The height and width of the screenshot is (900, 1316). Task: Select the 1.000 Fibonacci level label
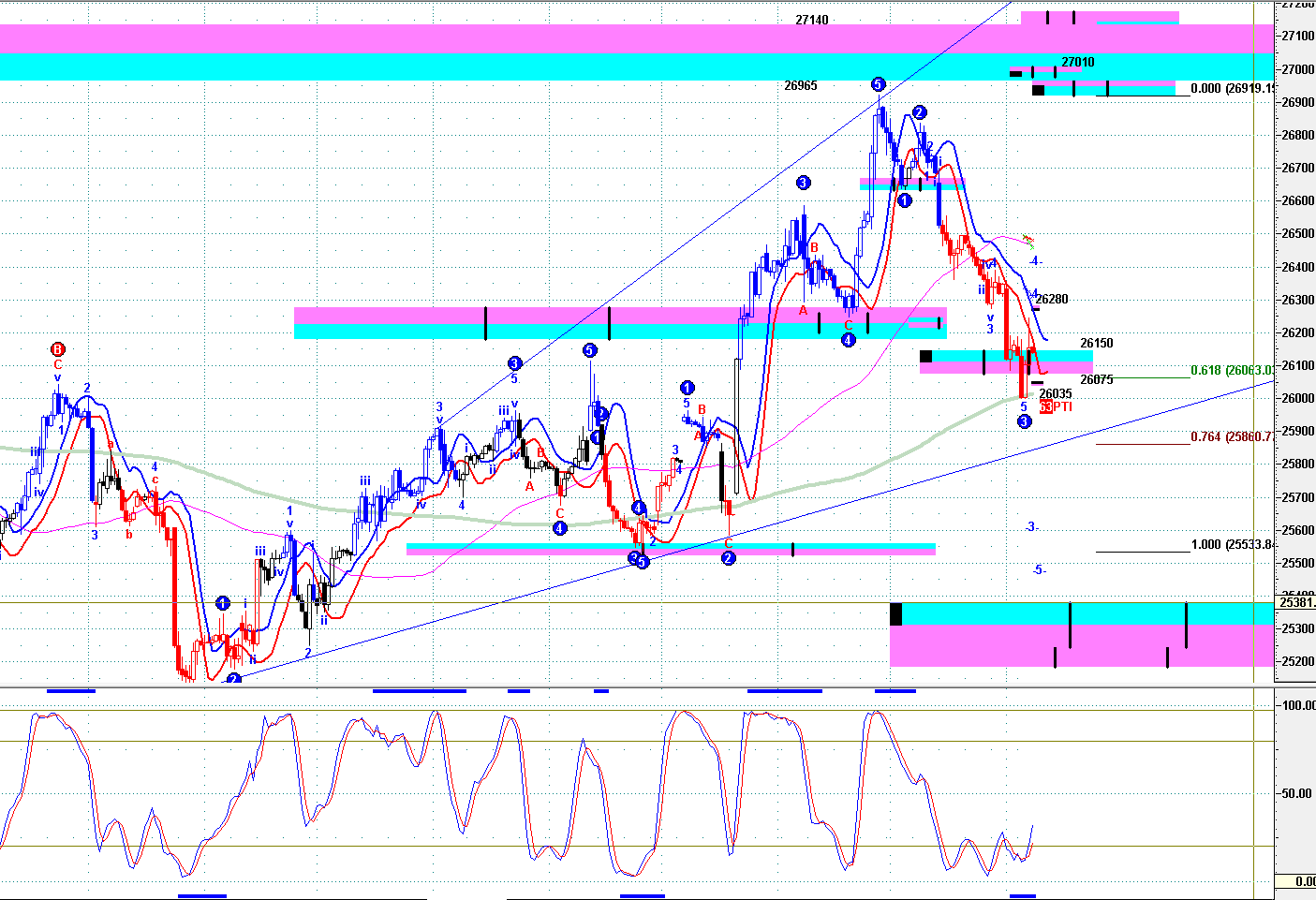pos(1232,545)
